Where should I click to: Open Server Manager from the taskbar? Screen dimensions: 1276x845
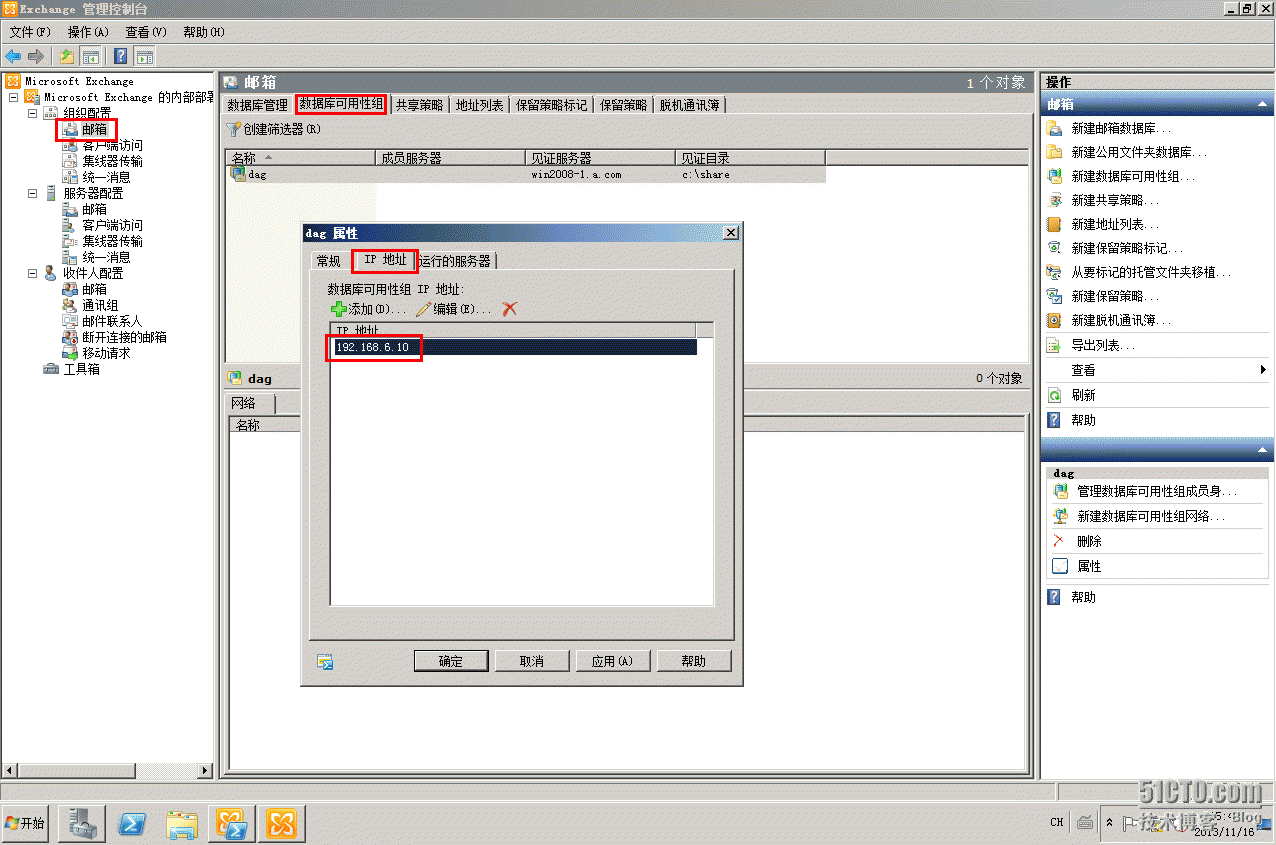[x=83, y=824]
